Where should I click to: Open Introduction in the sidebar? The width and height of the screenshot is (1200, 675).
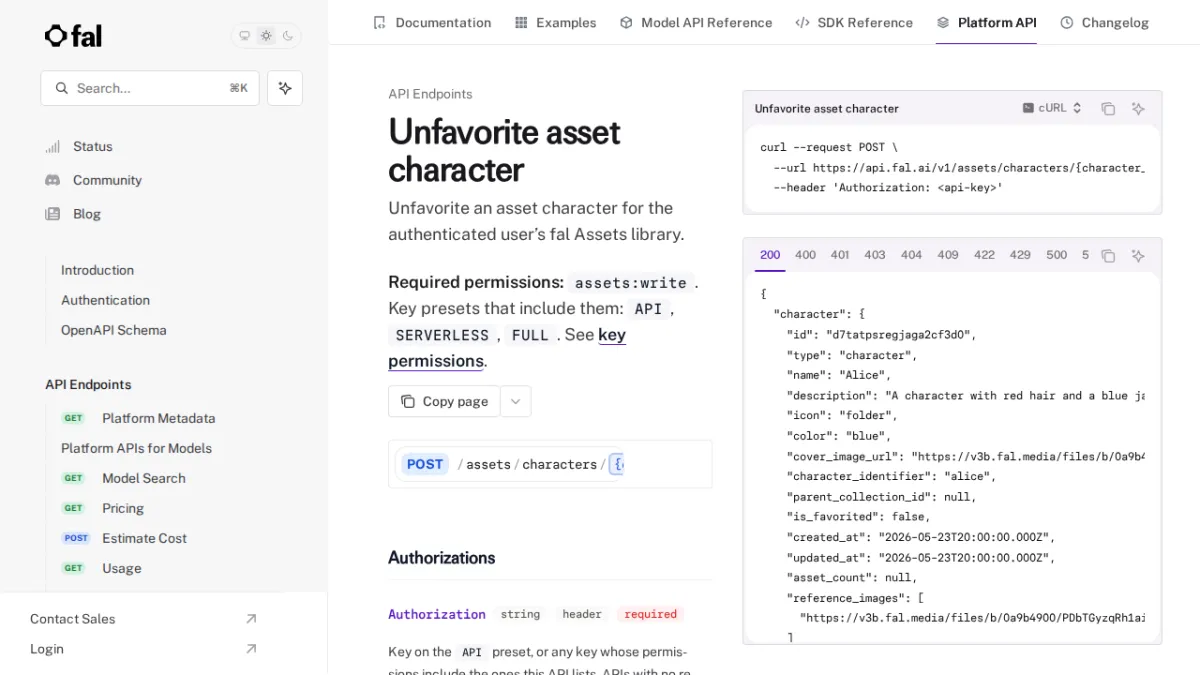[97, 270]
